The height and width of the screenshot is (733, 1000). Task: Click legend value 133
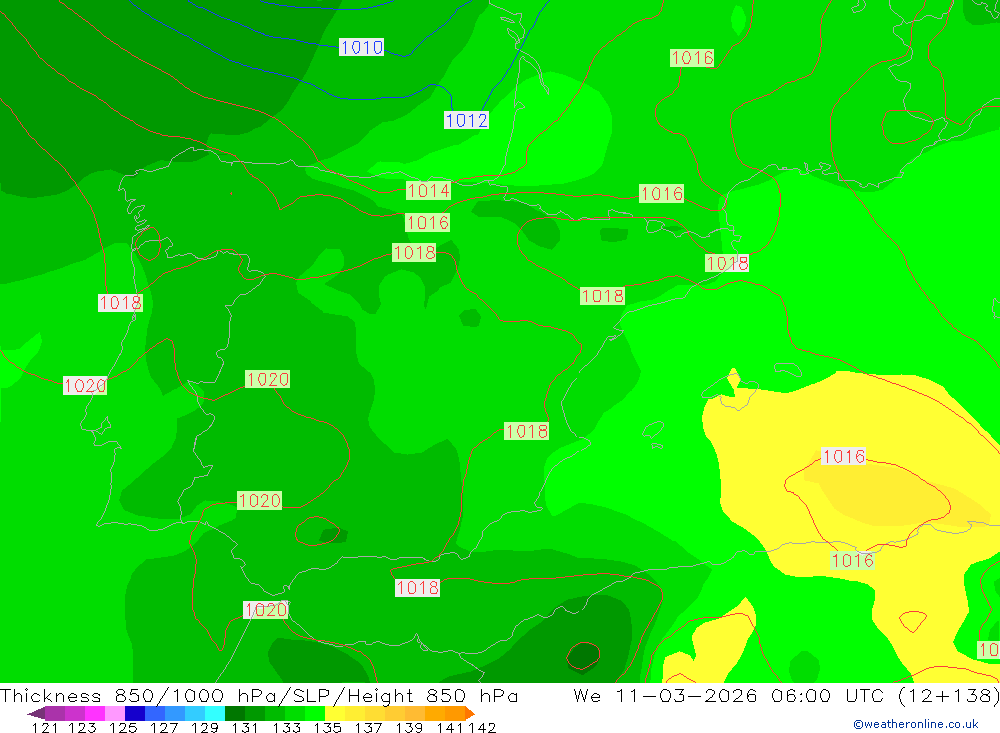286,728
